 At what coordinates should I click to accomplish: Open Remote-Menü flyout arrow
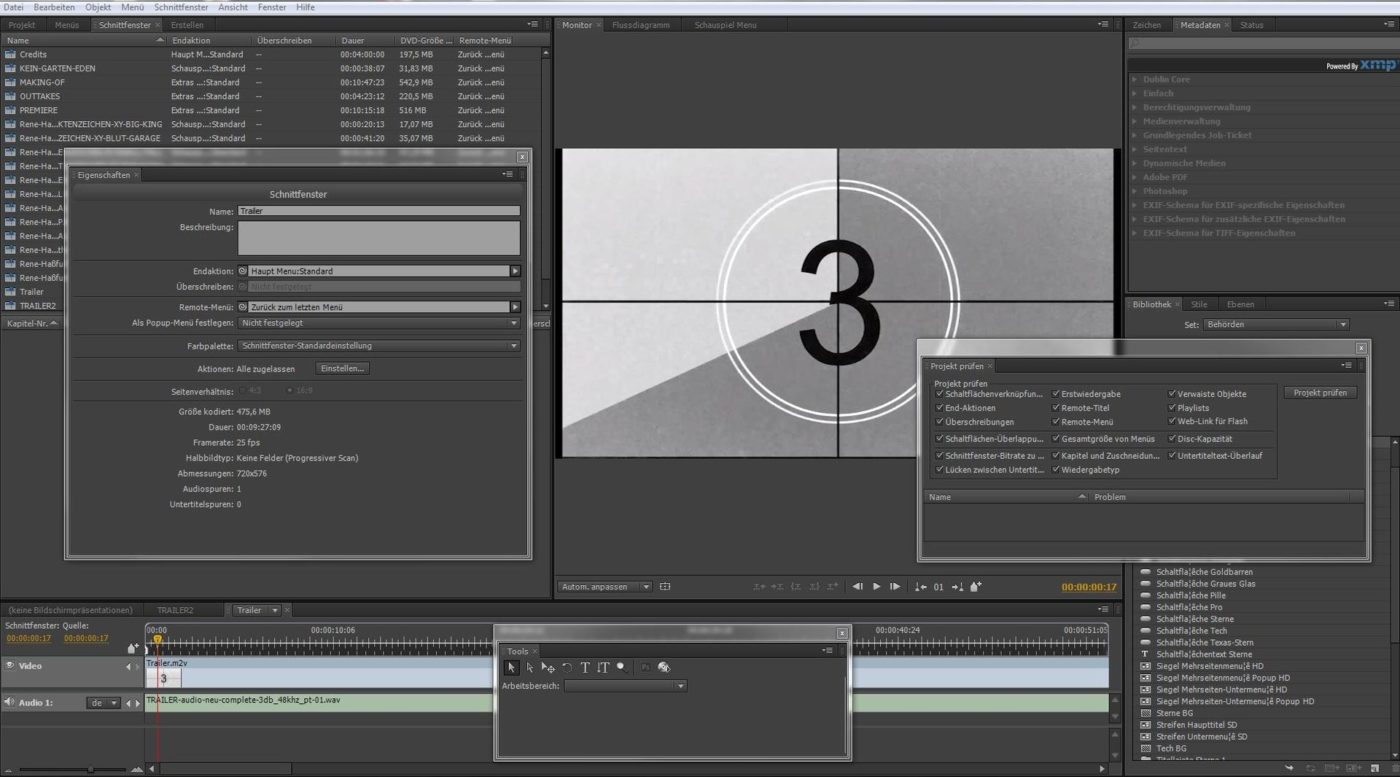516,307
